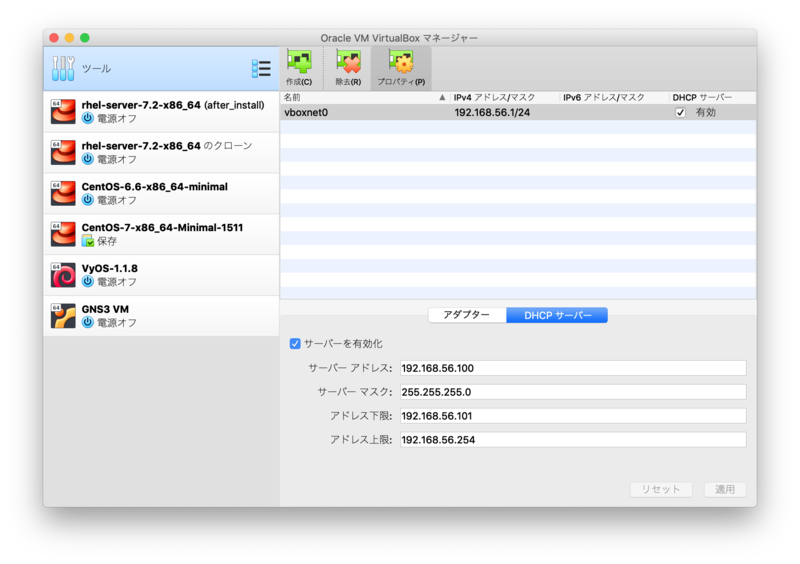Sort by the Name (名前) column header

click(365, 97)
